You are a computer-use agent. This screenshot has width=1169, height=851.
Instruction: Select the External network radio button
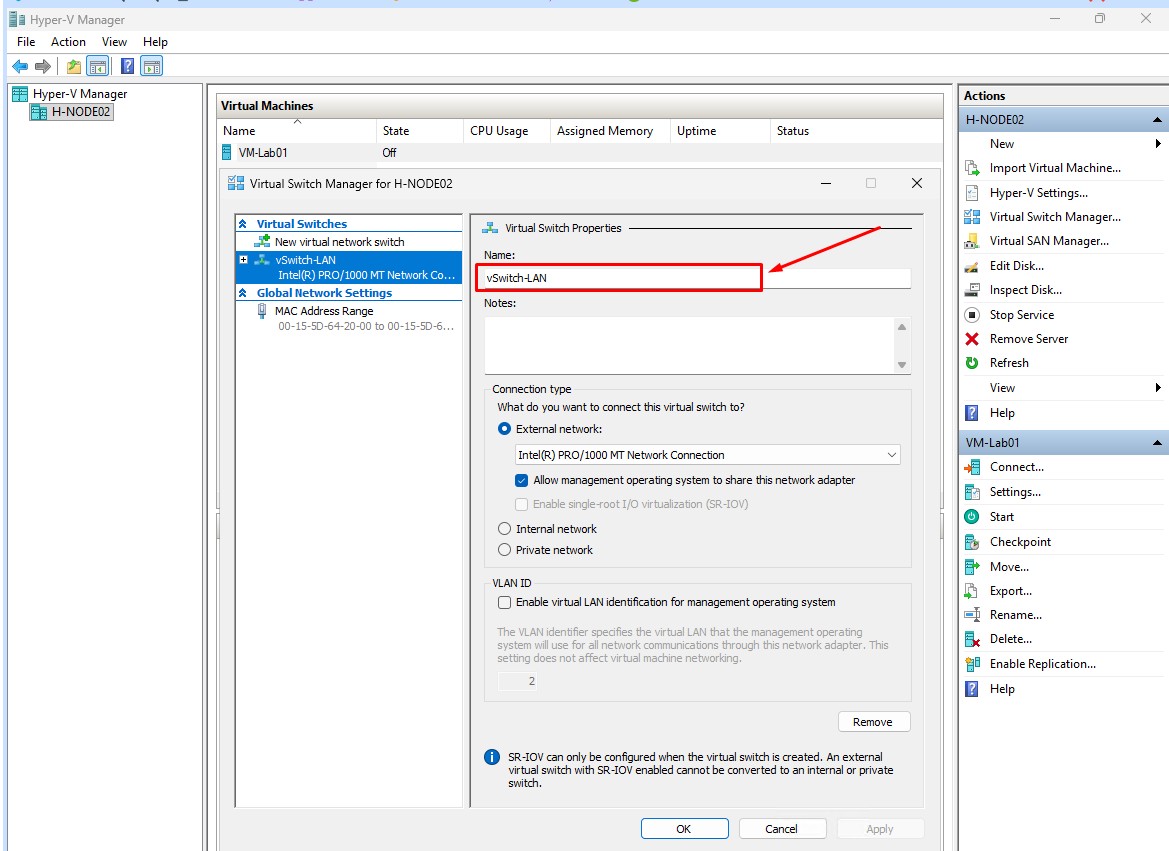point(504,429)
